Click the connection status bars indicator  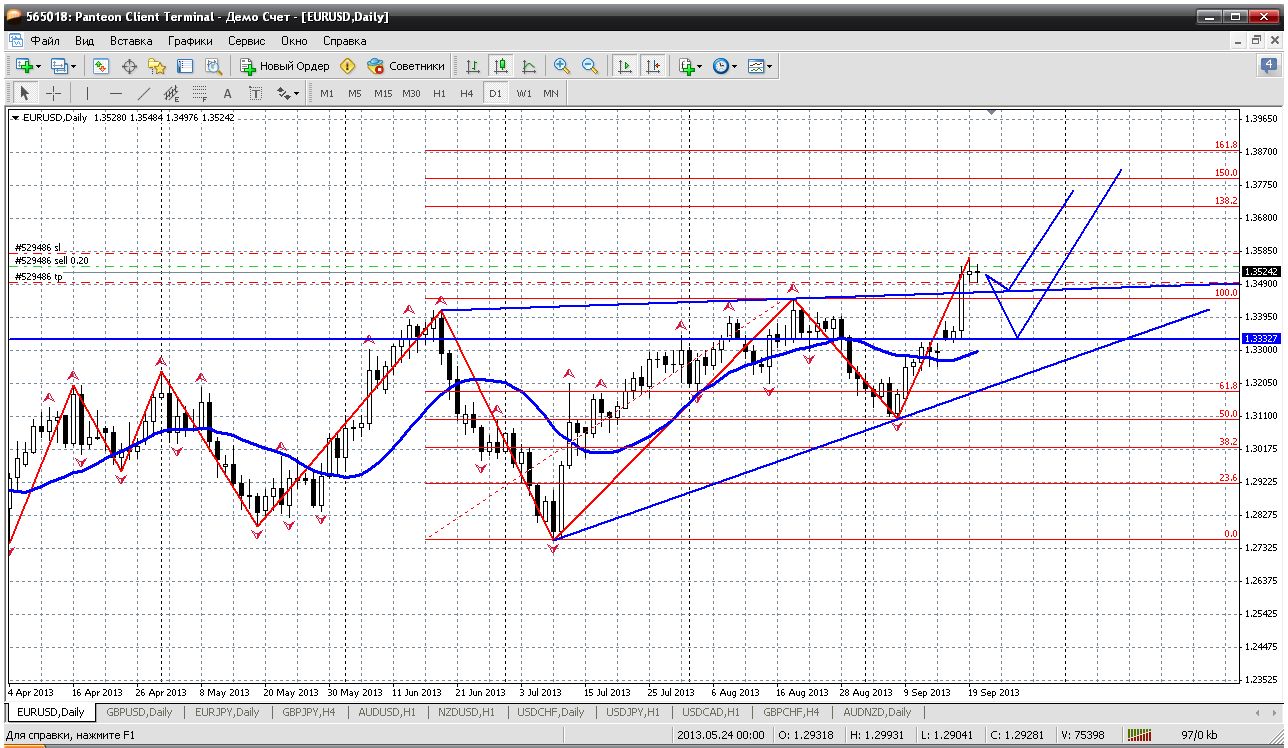[1139, 735]
